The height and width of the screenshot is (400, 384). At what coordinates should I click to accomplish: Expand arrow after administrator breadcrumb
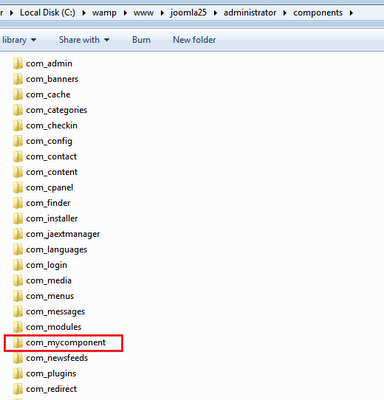[285, 13]
